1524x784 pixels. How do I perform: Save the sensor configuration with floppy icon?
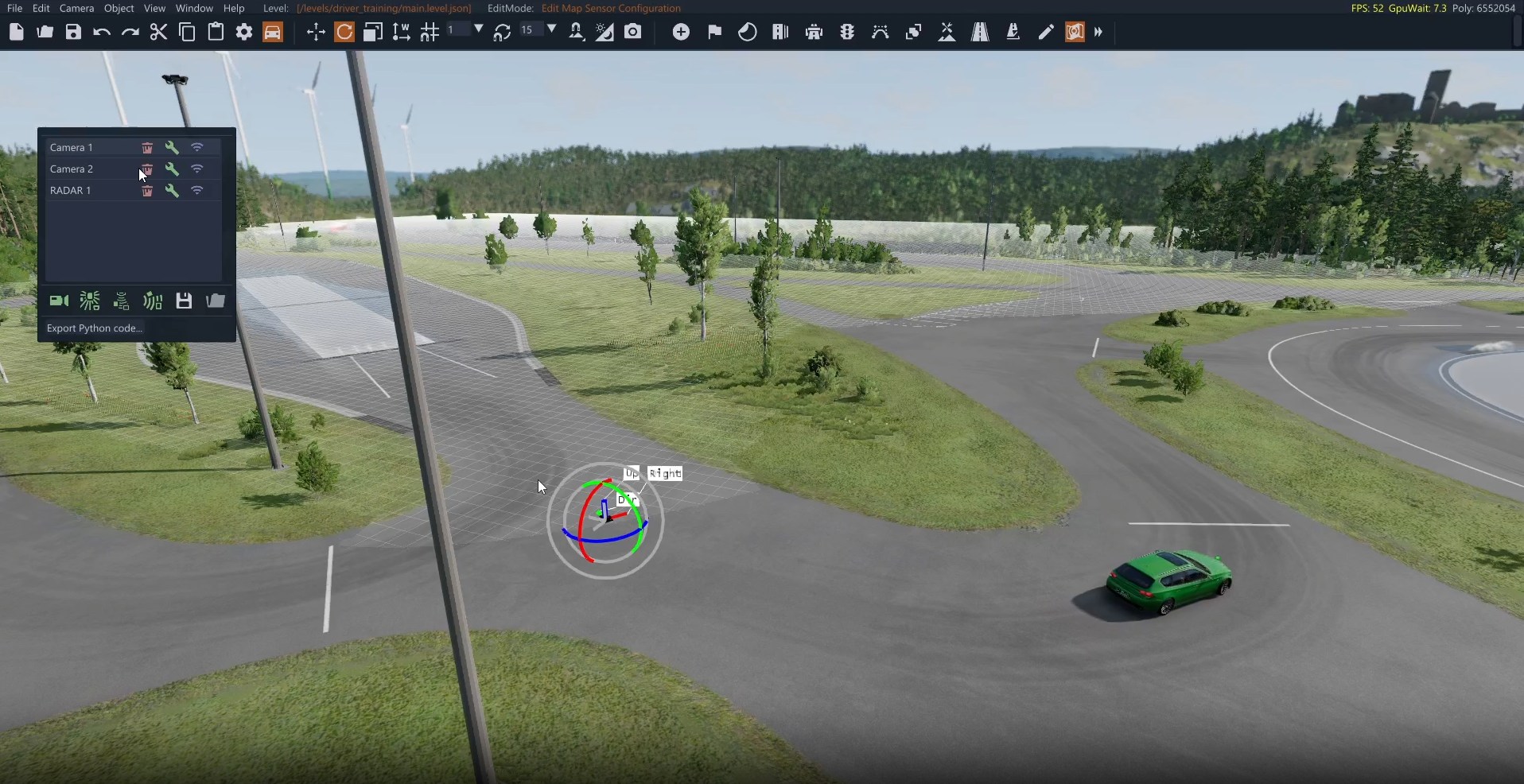184,301
